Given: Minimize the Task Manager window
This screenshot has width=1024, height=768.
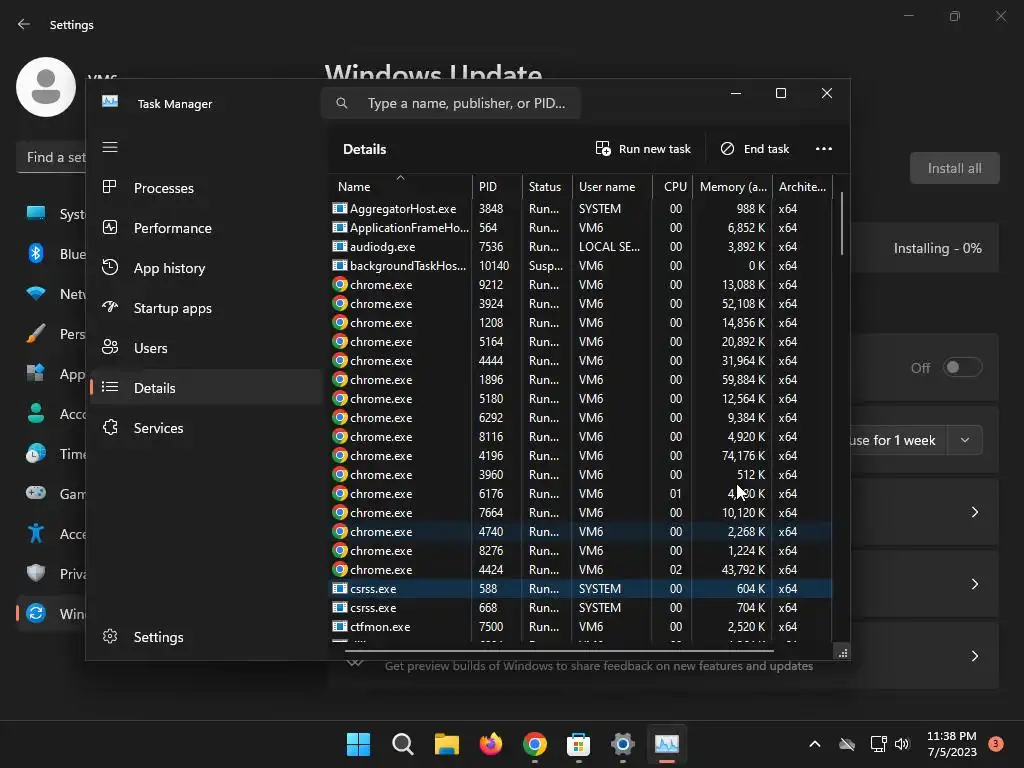Looking at the screenshot, I should (736, 93).
